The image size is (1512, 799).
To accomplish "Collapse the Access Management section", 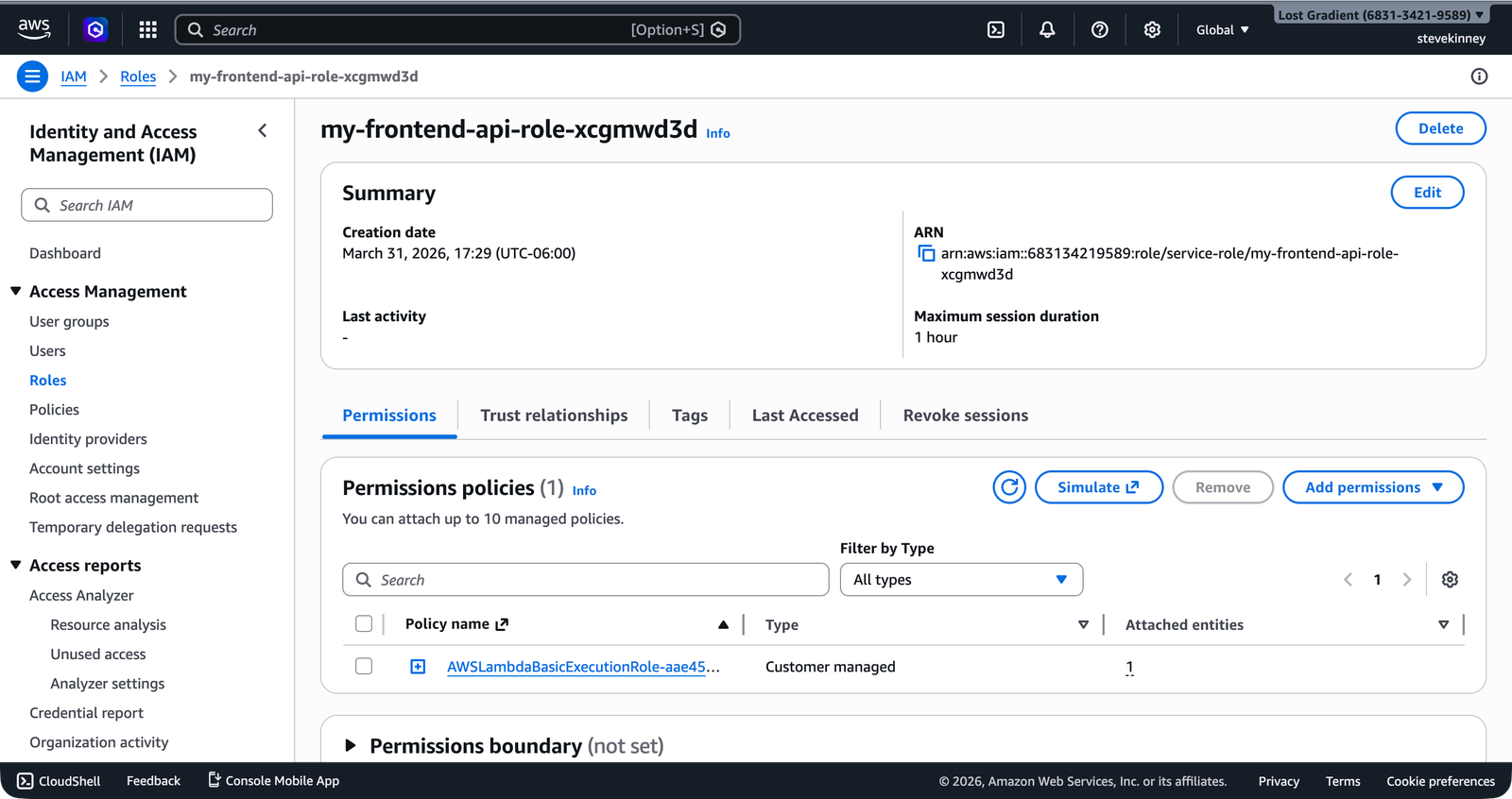I will (16, 291).
